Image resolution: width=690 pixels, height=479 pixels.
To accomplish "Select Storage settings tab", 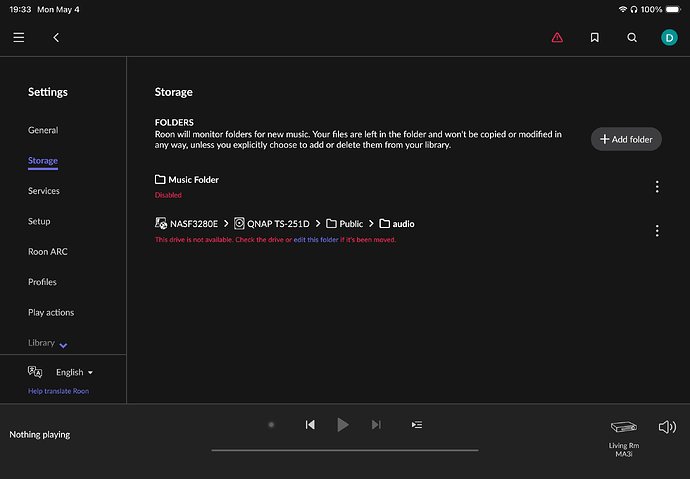I will click(43, 161).
